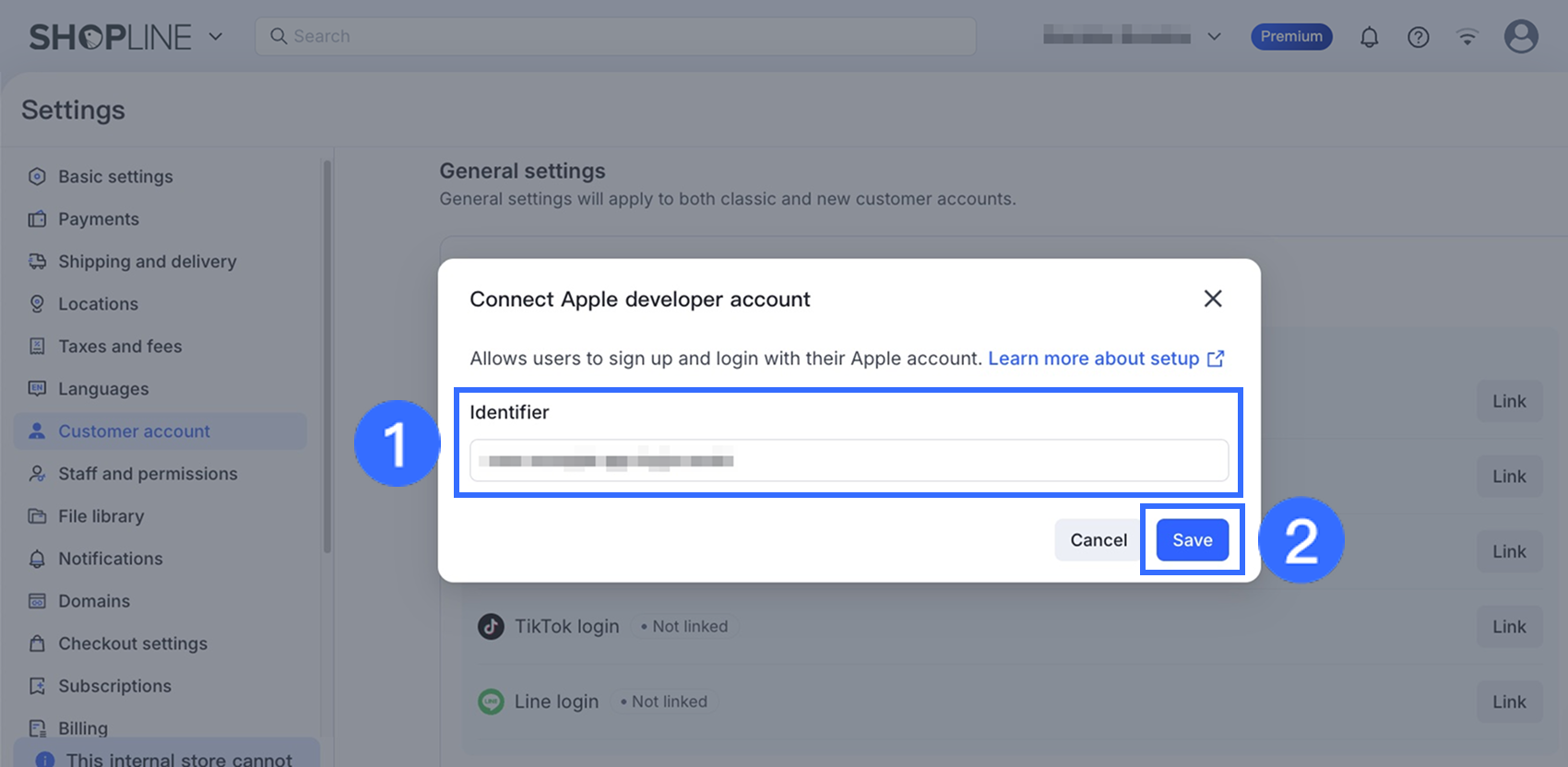The height and width of the screenshot is (767, 1568).
Task: Click the Save button
Action: click(x=1192, y=540)
